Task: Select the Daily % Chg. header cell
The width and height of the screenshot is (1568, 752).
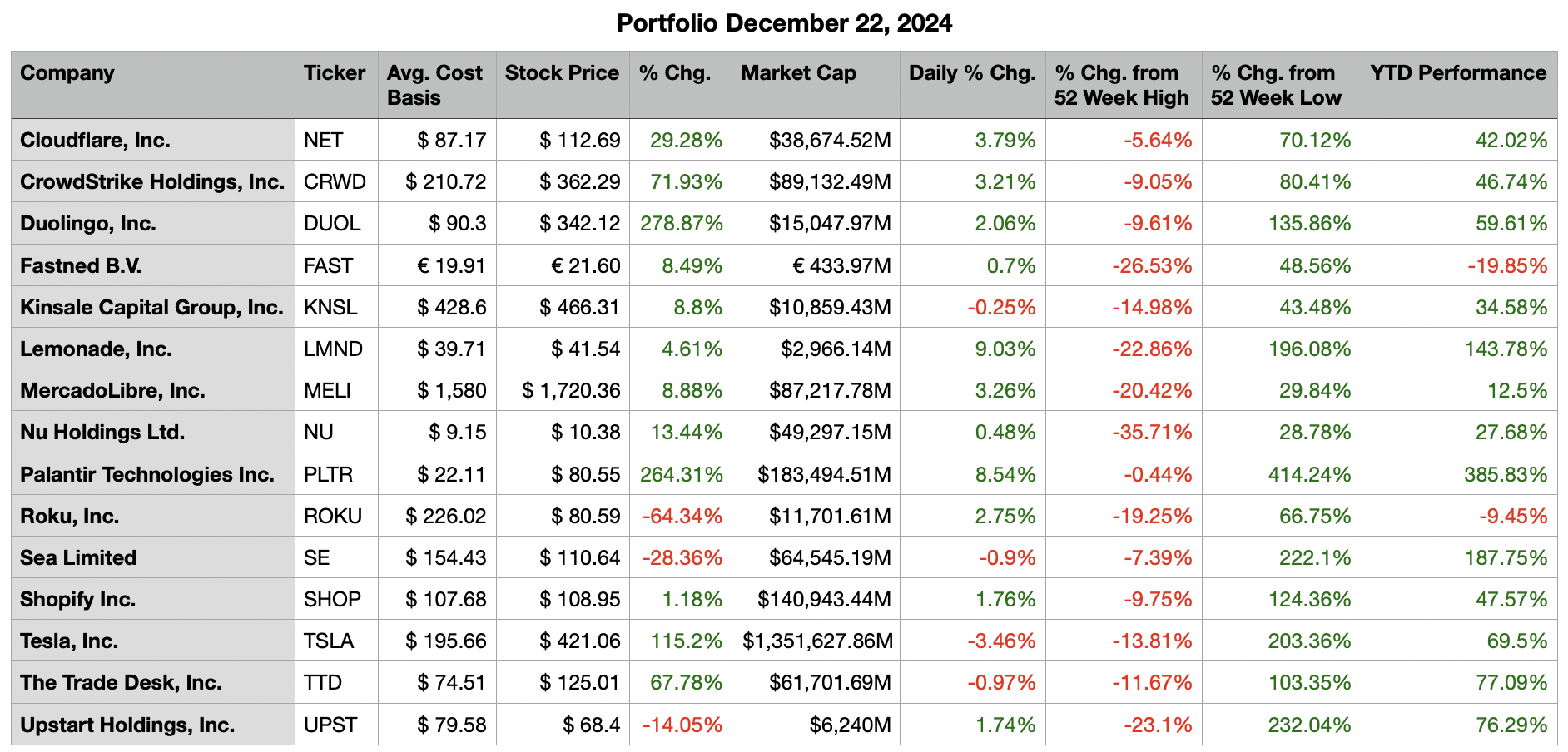Action: click(x=971, y=73)
